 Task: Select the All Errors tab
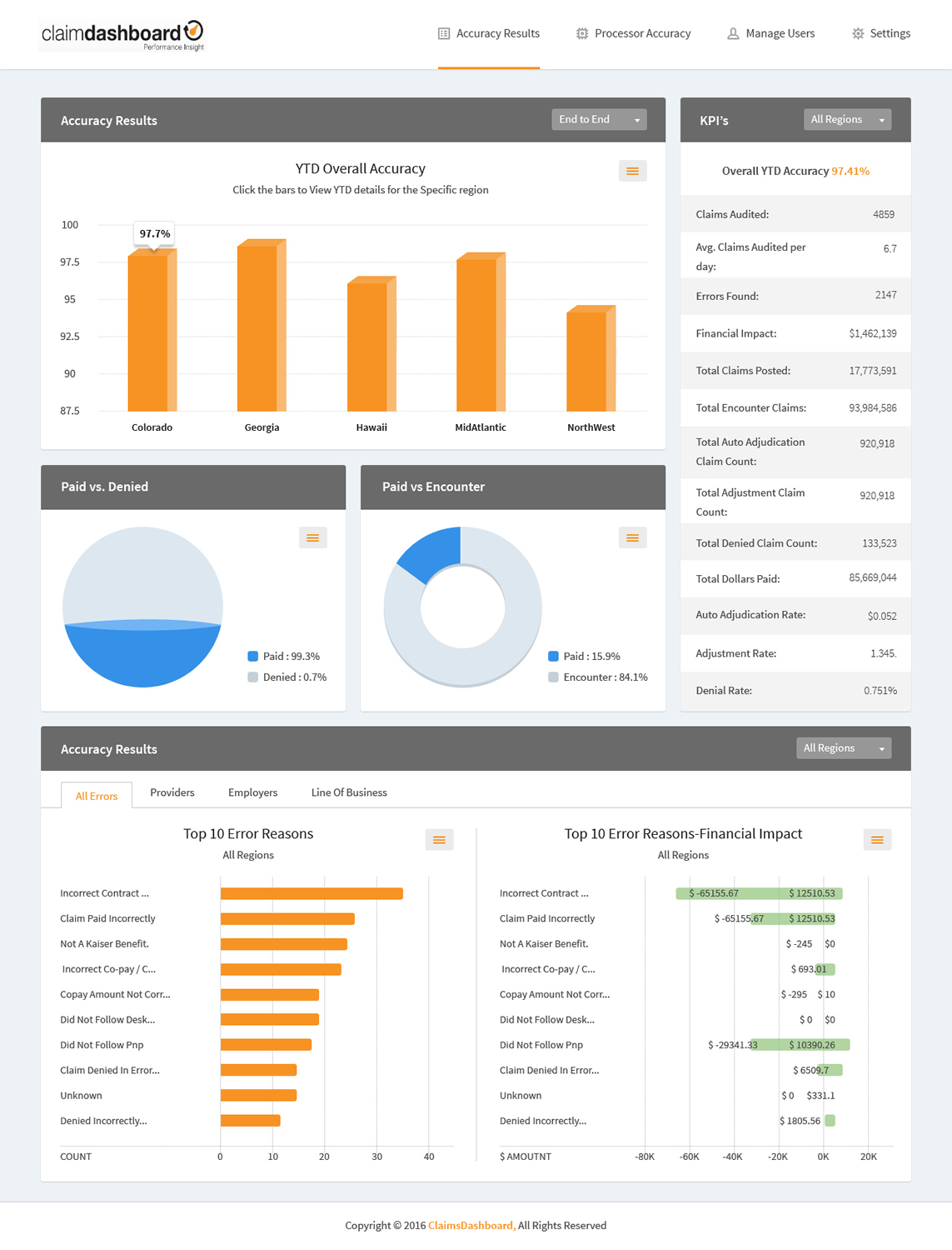point(97,795)
